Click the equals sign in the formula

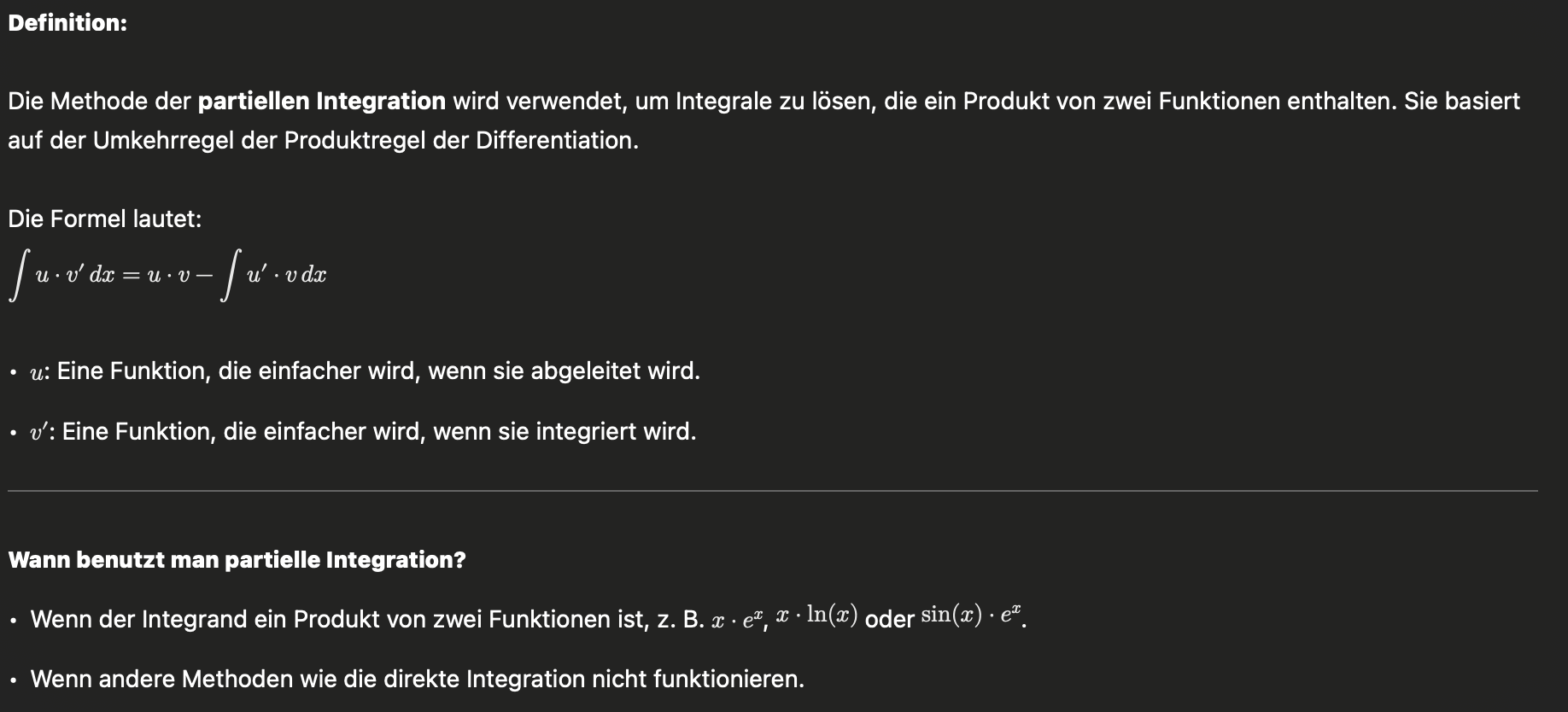click(132, 276)
